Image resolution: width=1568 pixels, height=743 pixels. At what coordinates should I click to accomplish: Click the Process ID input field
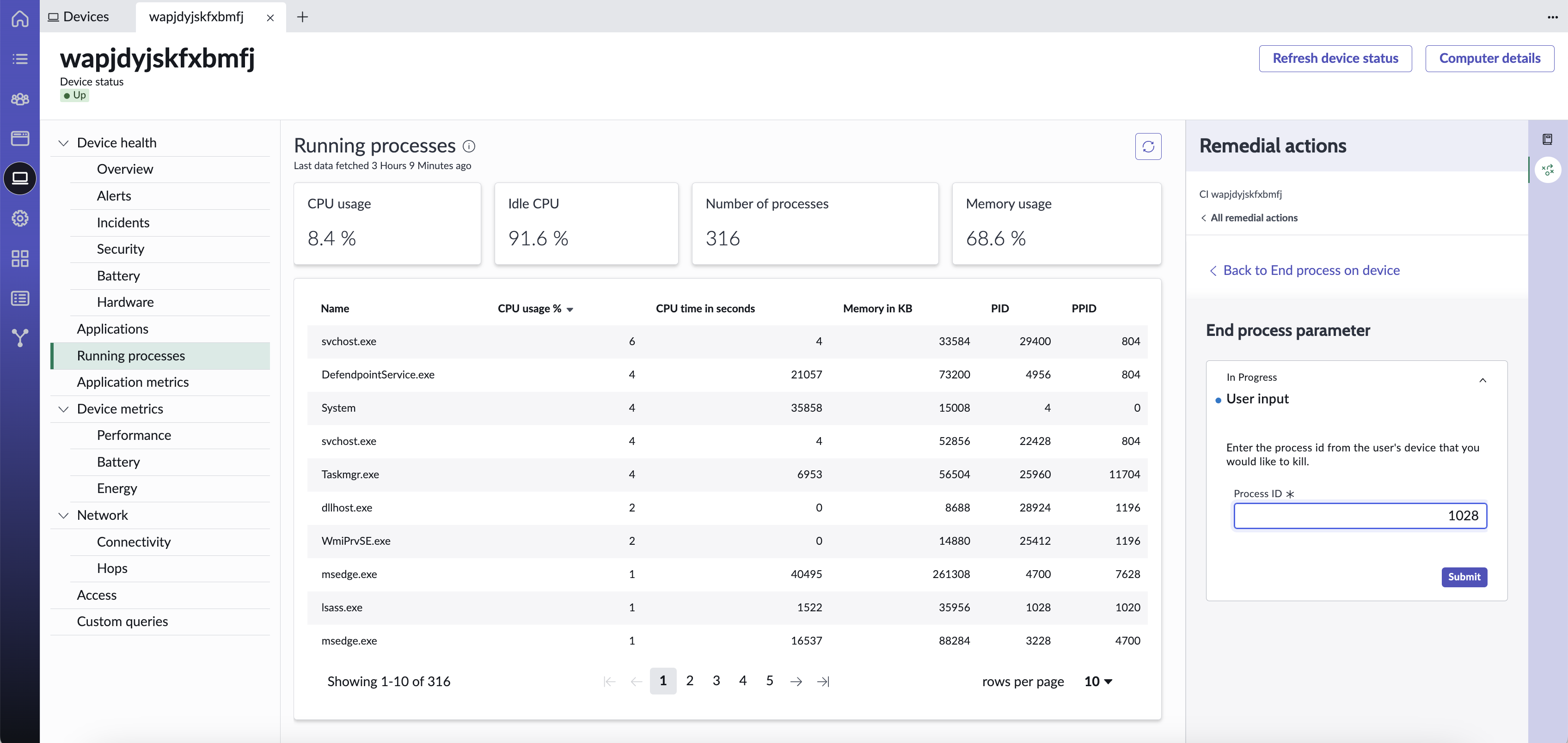[x=1360, y=516]
